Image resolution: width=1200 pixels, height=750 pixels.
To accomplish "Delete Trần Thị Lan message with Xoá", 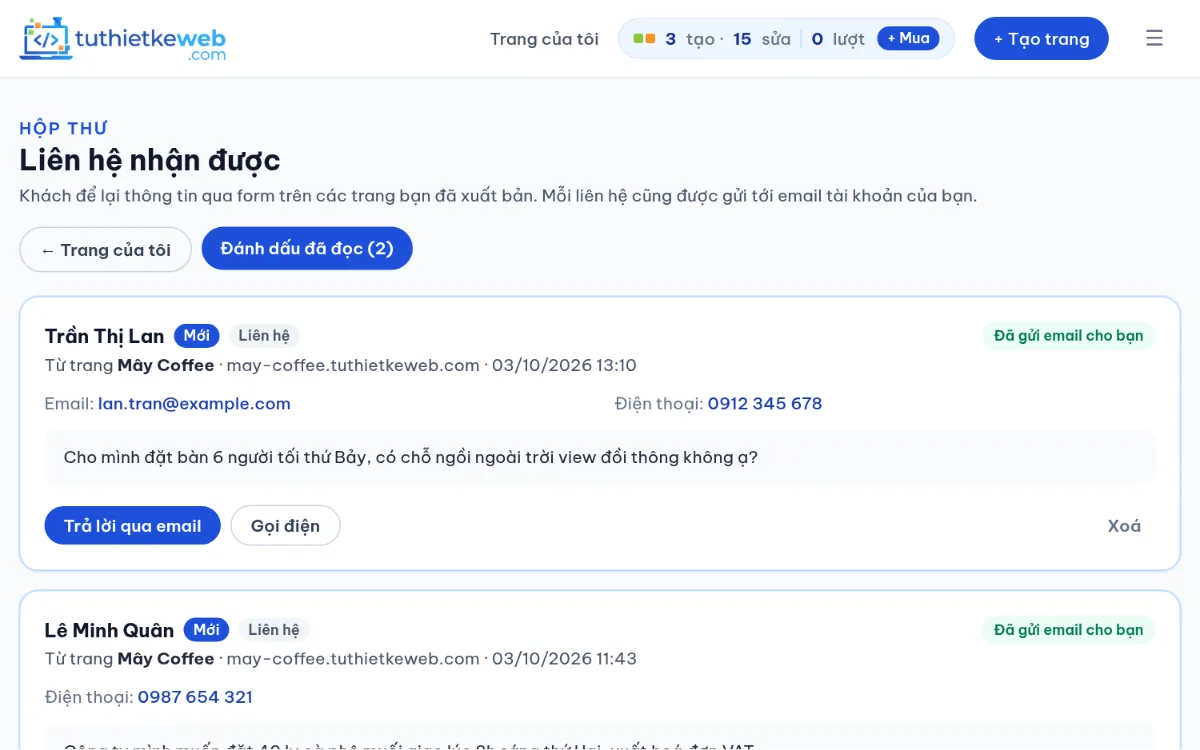I will 1124,526.
